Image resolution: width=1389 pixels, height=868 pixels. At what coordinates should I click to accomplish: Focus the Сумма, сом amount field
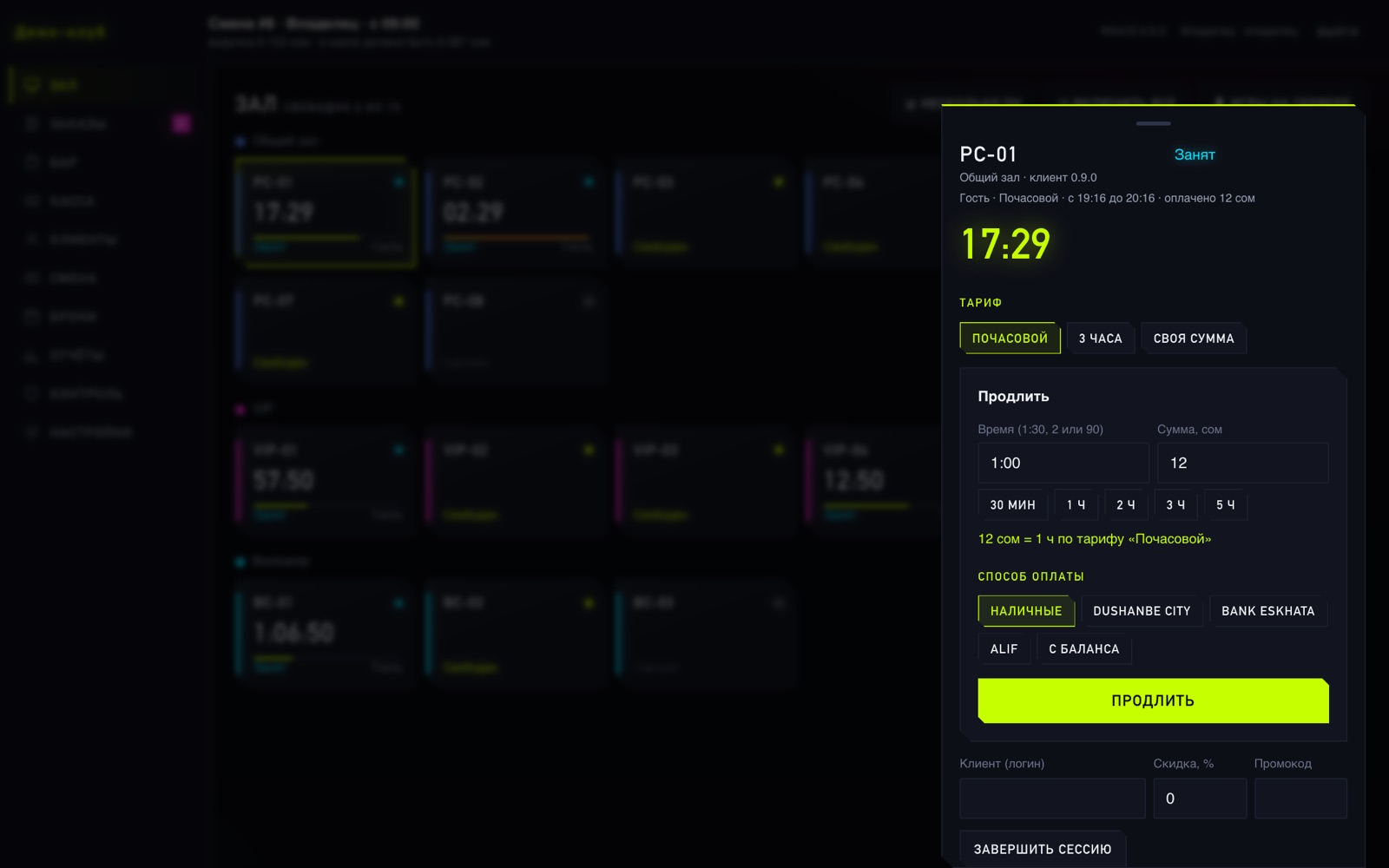click(1242, 463)
